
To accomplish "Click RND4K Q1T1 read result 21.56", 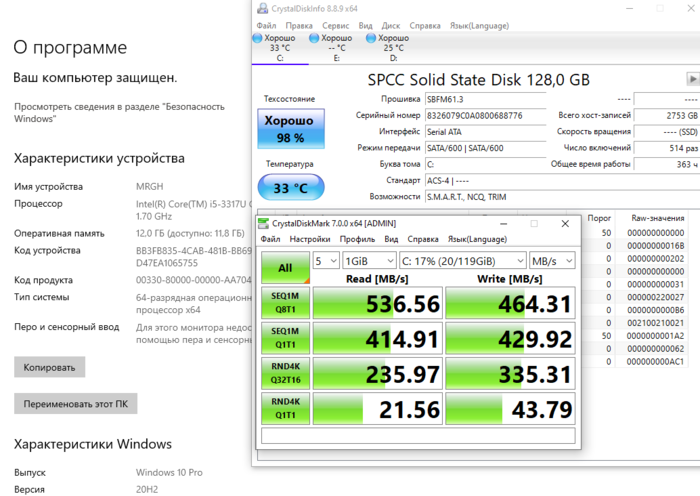I will coord(378,409).
